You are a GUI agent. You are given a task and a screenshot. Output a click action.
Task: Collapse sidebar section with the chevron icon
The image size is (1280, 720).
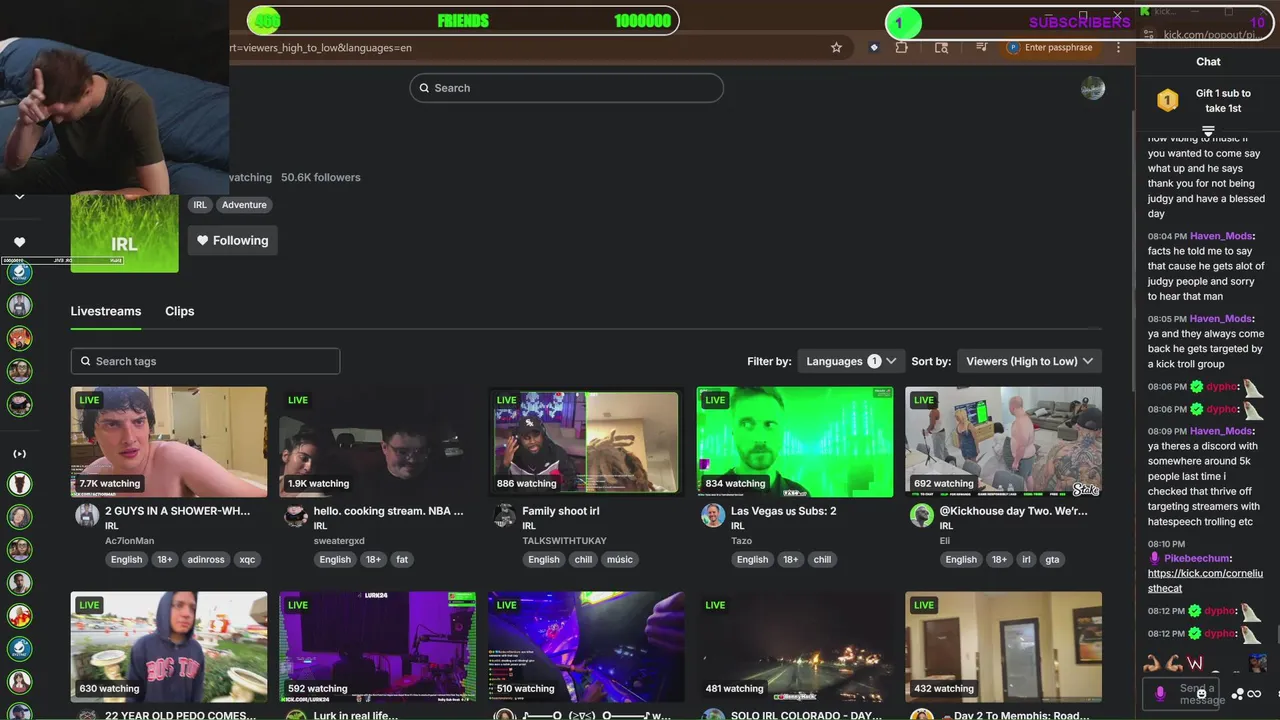(19, 197)
